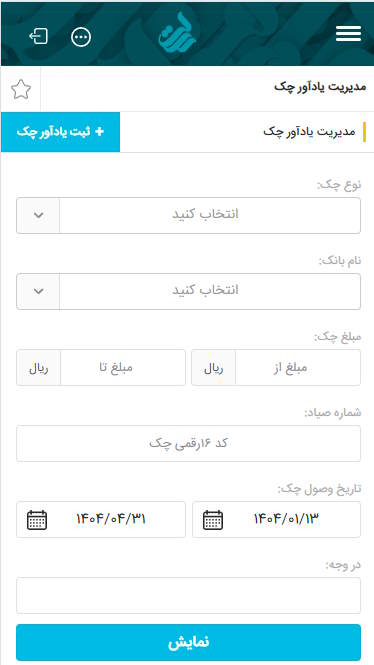Click the 1404/04/31 end date field
This screenshot has width=374, height=665.
(x=101, y=520)
